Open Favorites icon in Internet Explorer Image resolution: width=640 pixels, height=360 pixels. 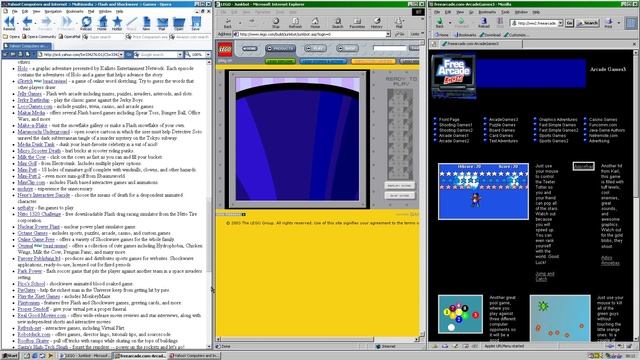click(357, 22)
